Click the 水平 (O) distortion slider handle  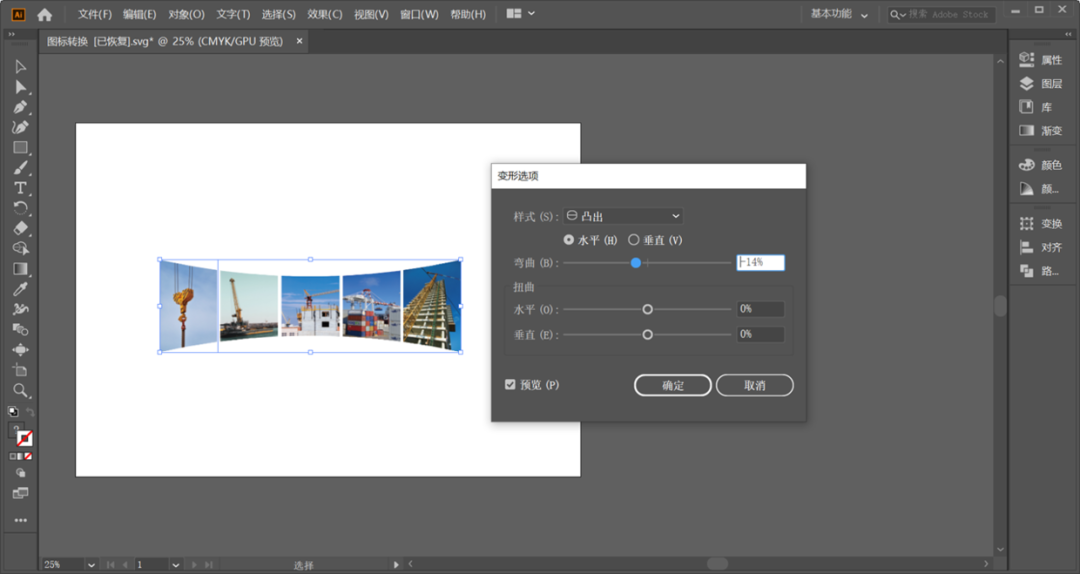(647, 309)
